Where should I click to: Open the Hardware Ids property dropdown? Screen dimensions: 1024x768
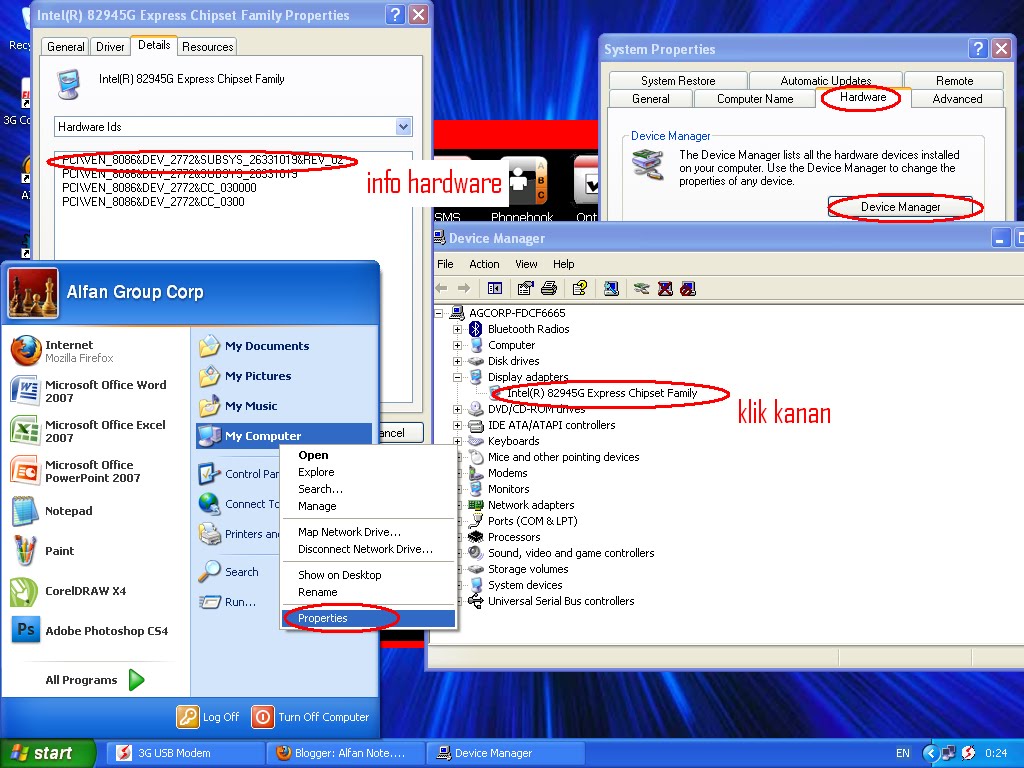tap(404, 127)
